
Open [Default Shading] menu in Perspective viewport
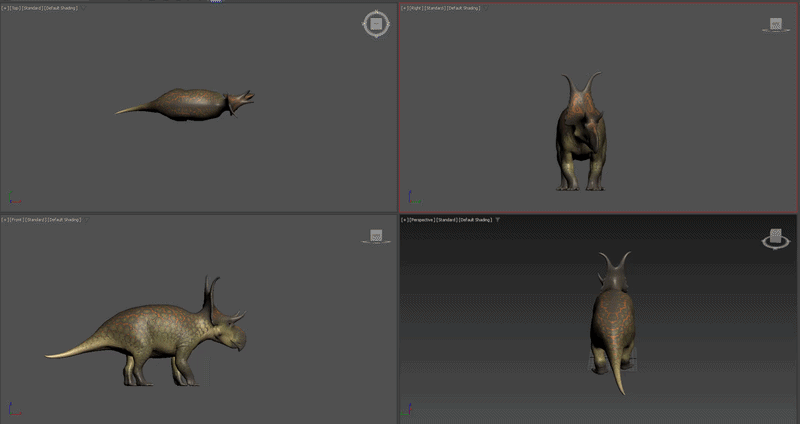(x=476, y=220)
